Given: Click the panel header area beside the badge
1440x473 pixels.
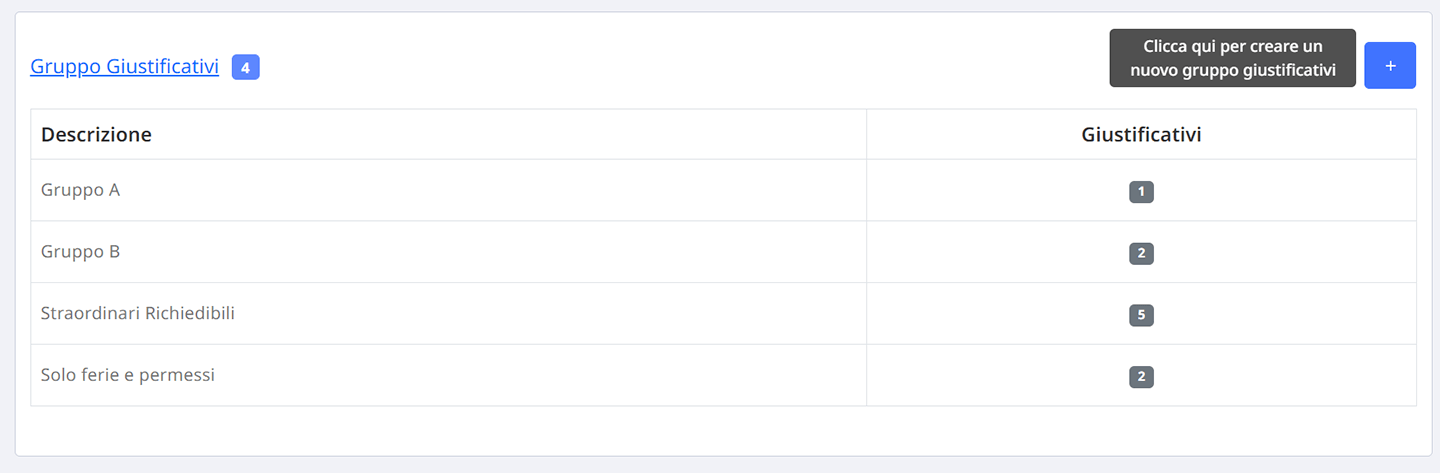Looking at the screenshot, I should [x=680, y=67].
